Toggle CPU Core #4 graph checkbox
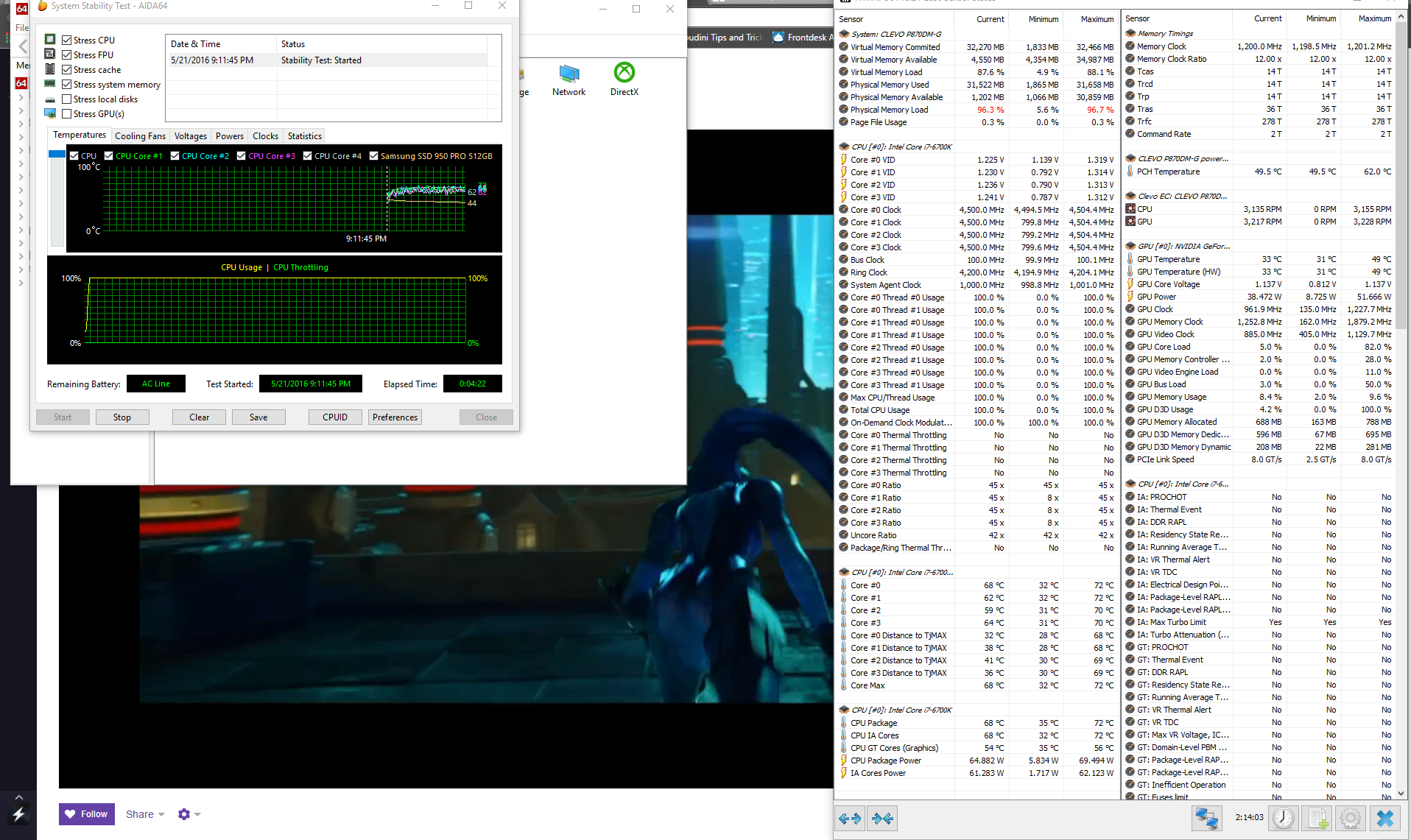The height and width of the screenshot is (840, 1411). 308,156
